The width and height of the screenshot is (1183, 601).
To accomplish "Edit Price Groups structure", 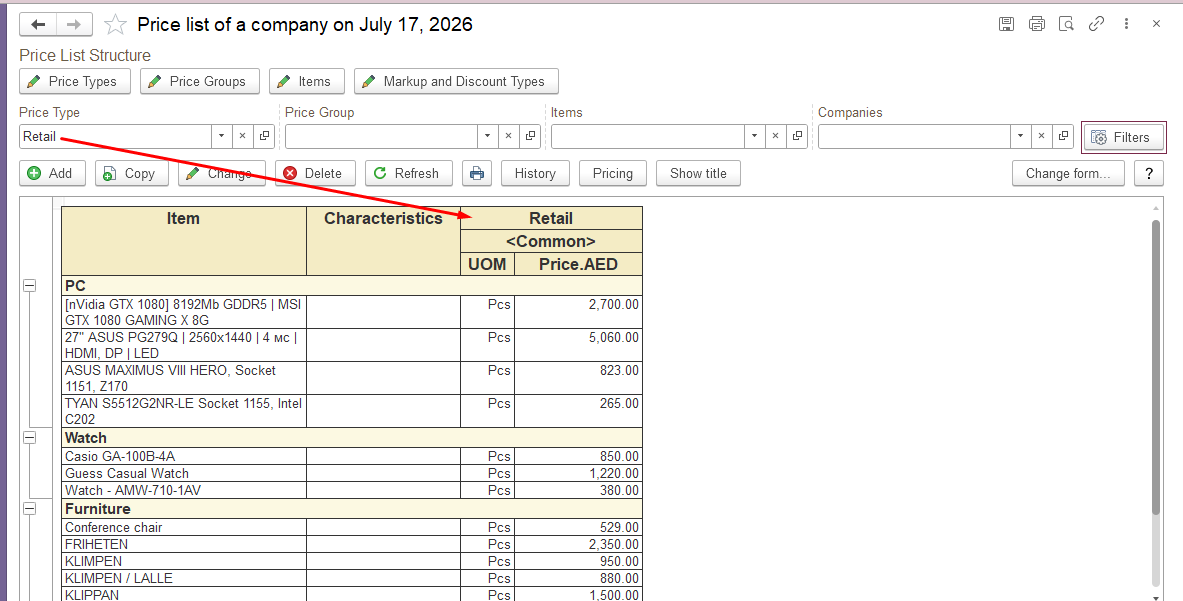I will click(x=199, y=81).
